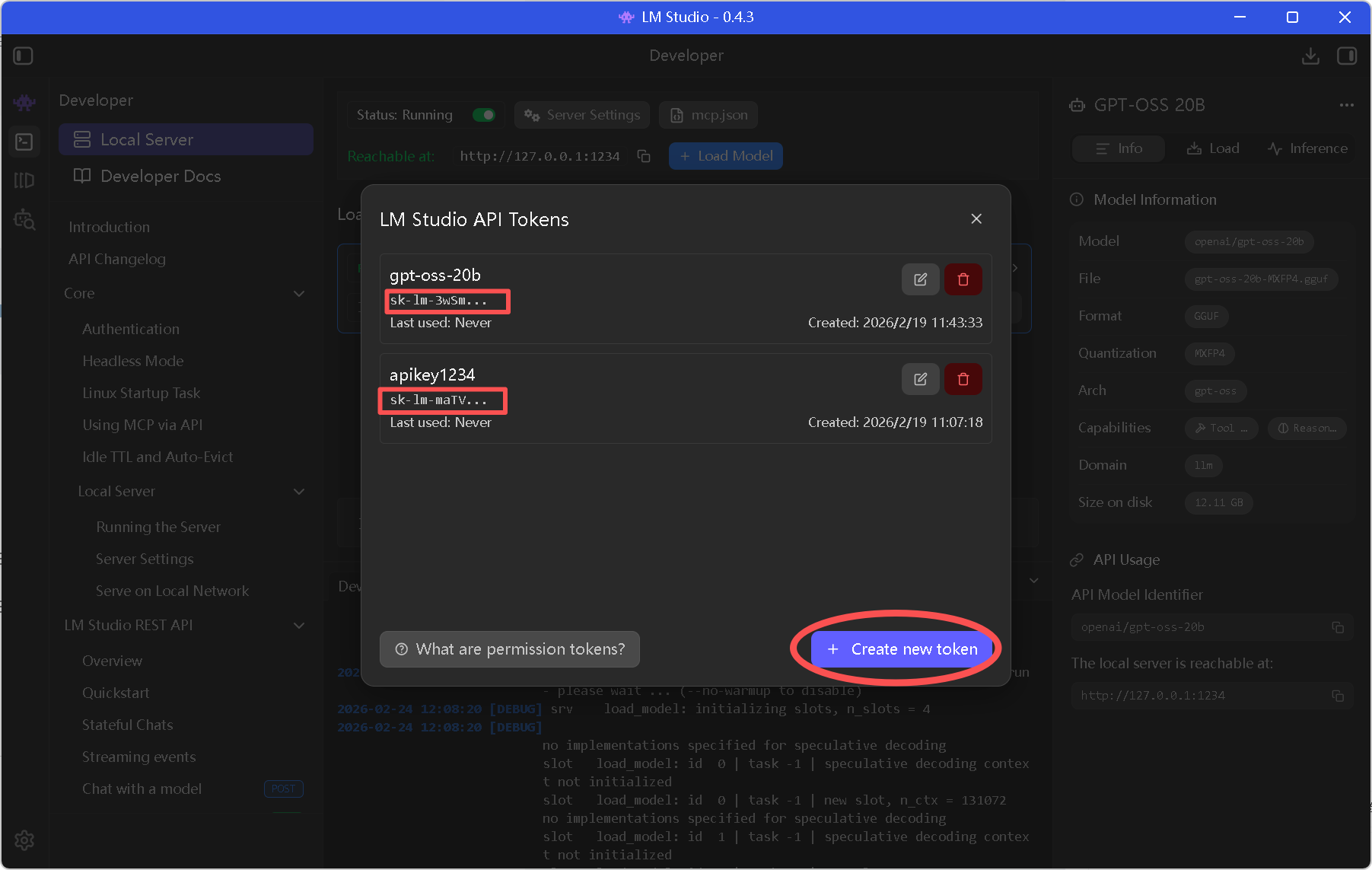Viewport: 1372px width, 870px height.
Task: Open the Introduction docs page
Action: pyautogui.click(x=109, y=227)
